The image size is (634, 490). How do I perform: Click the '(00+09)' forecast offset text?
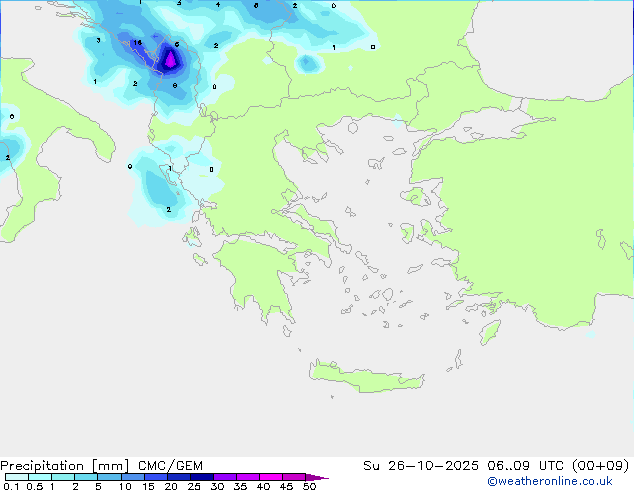coord(601,466)
